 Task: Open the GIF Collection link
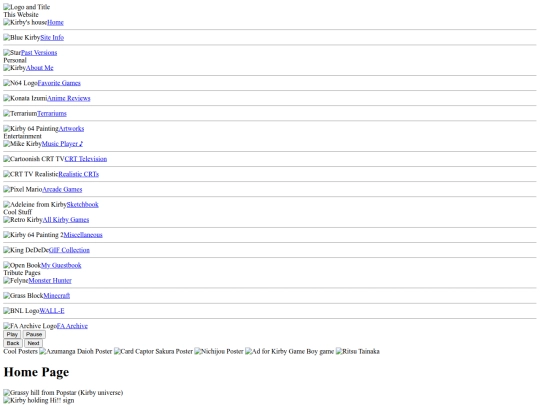tap(69, 250)
